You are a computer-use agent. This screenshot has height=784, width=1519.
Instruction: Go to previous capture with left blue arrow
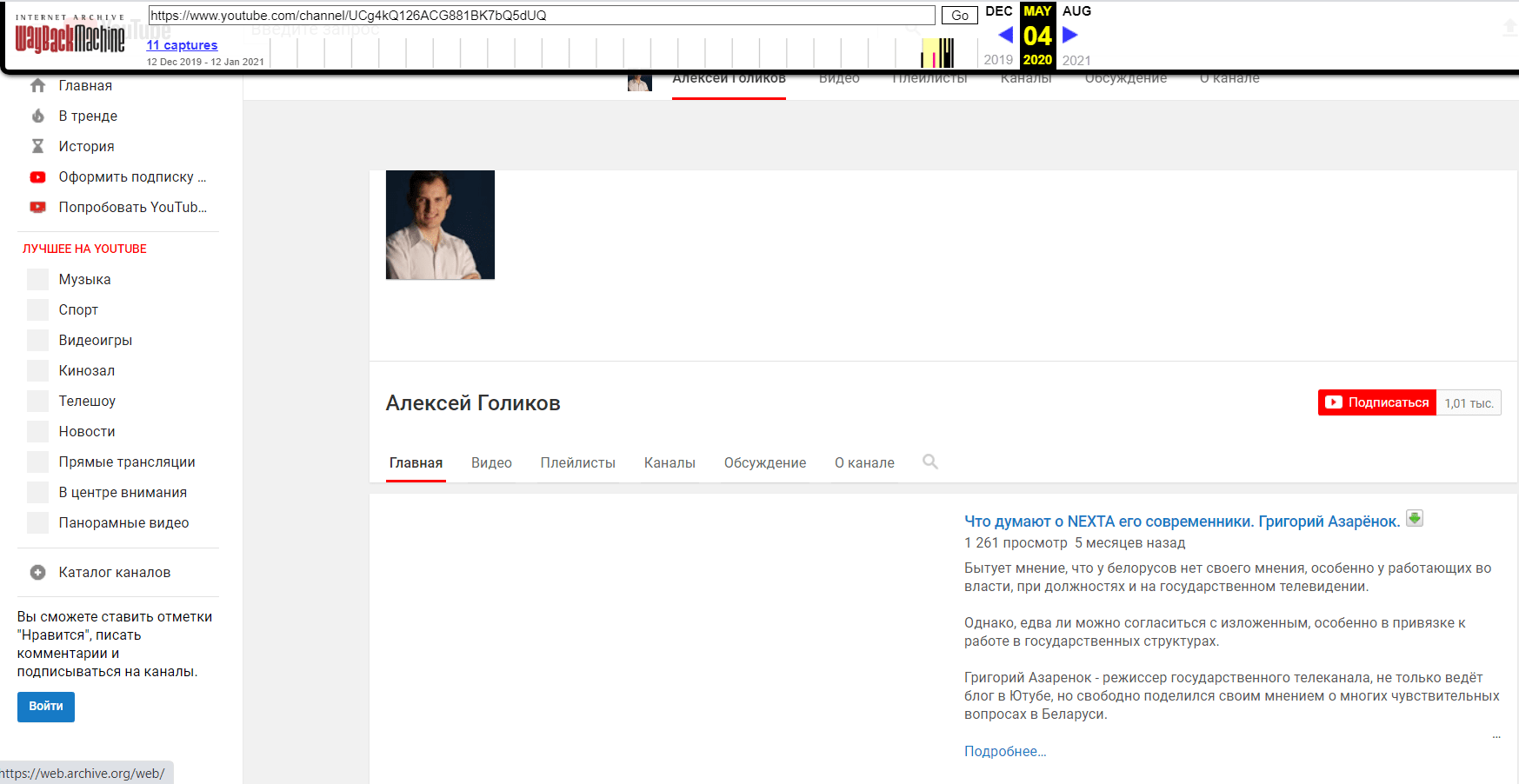coord(1005,35)
